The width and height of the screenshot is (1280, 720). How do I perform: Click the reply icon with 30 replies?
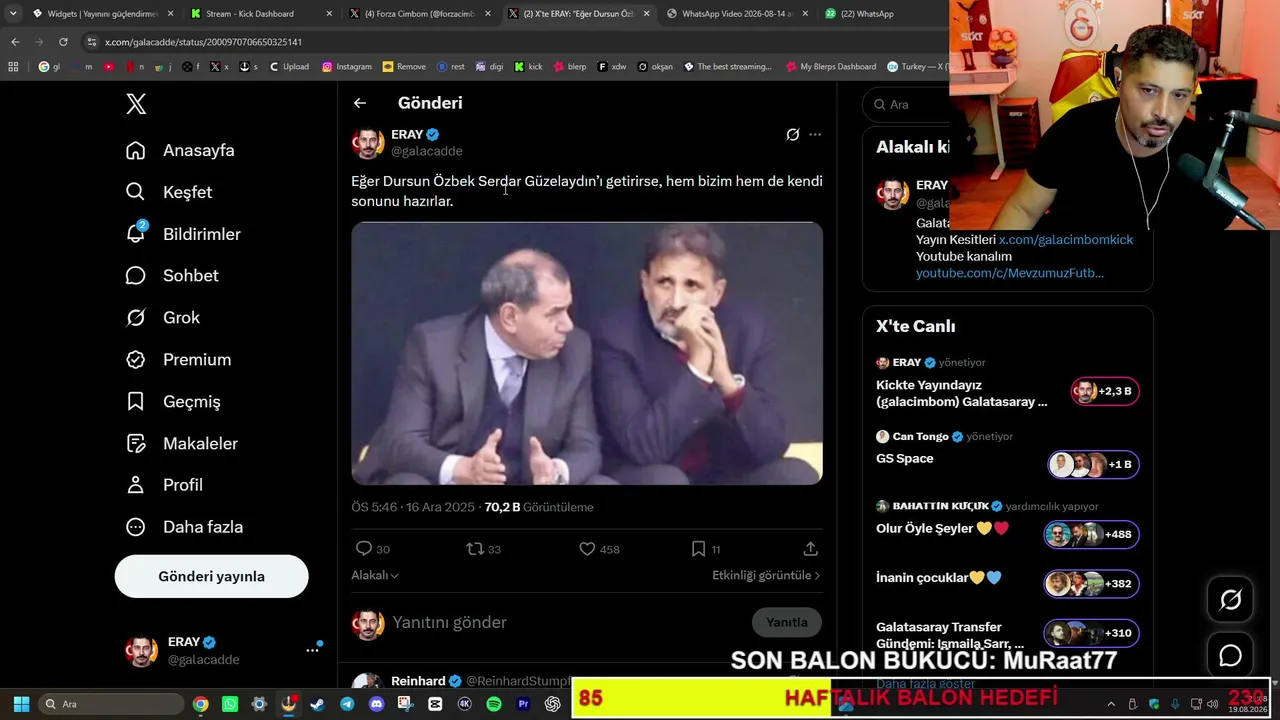click(x=364, y=549)
